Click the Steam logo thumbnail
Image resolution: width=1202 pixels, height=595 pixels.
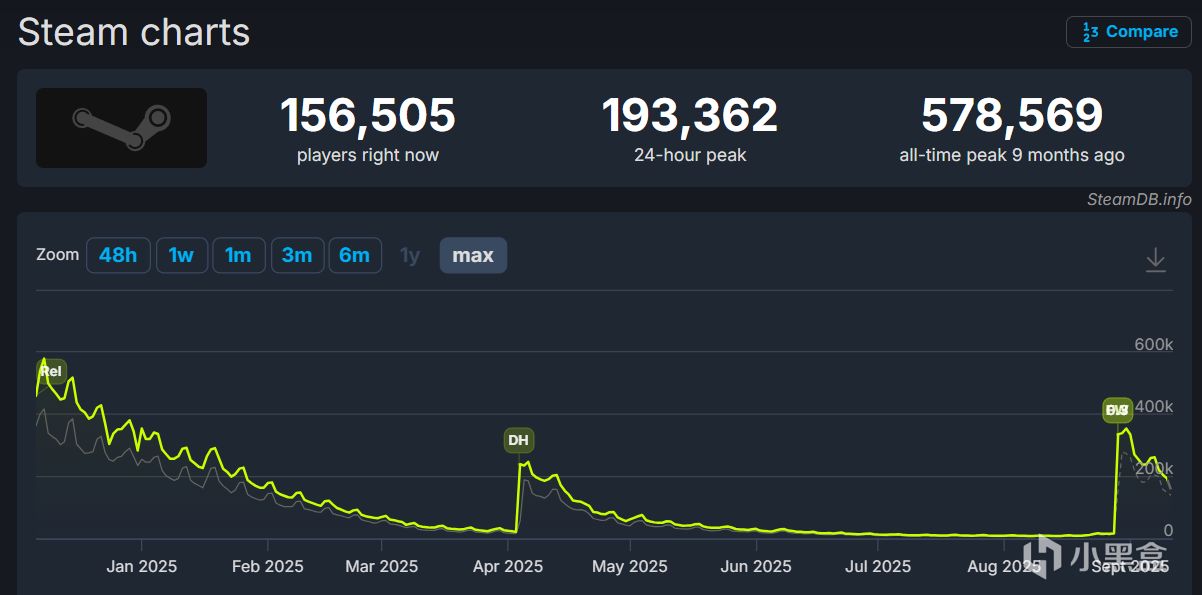[121, 128]
